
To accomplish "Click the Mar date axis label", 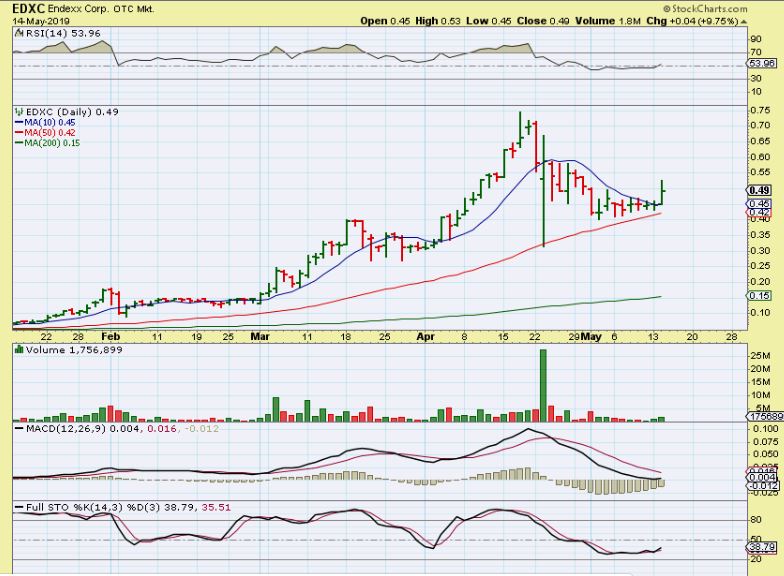I will click(260, 336).
